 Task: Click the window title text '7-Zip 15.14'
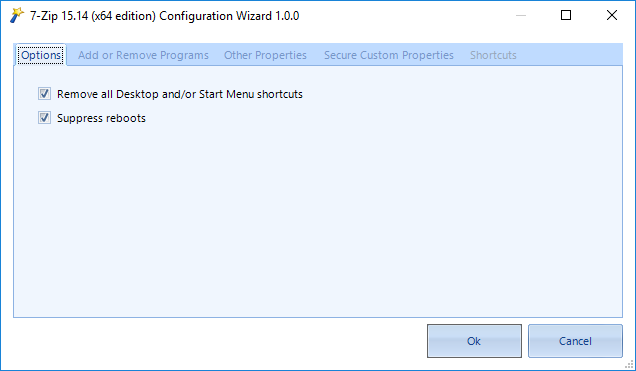click(59, 16)
